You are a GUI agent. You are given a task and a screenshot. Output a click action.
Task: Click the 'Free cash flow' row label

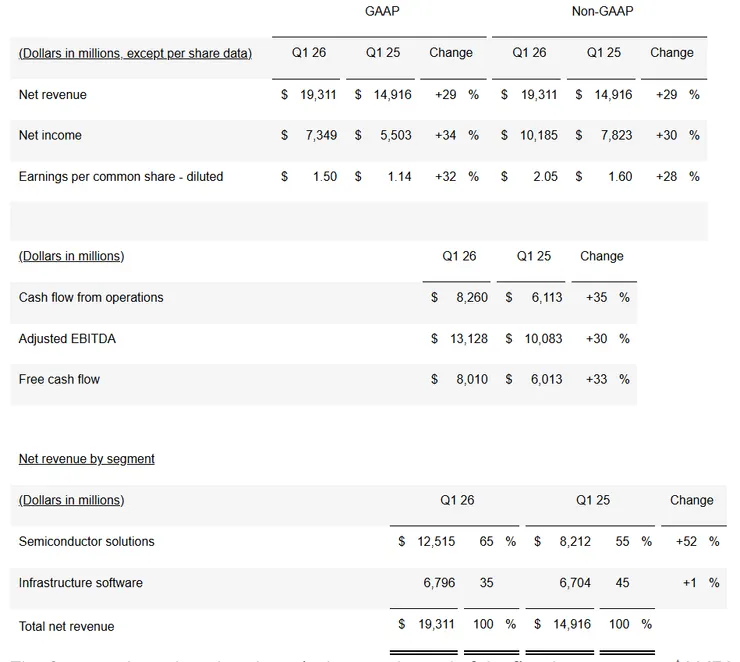pos(59,379)
